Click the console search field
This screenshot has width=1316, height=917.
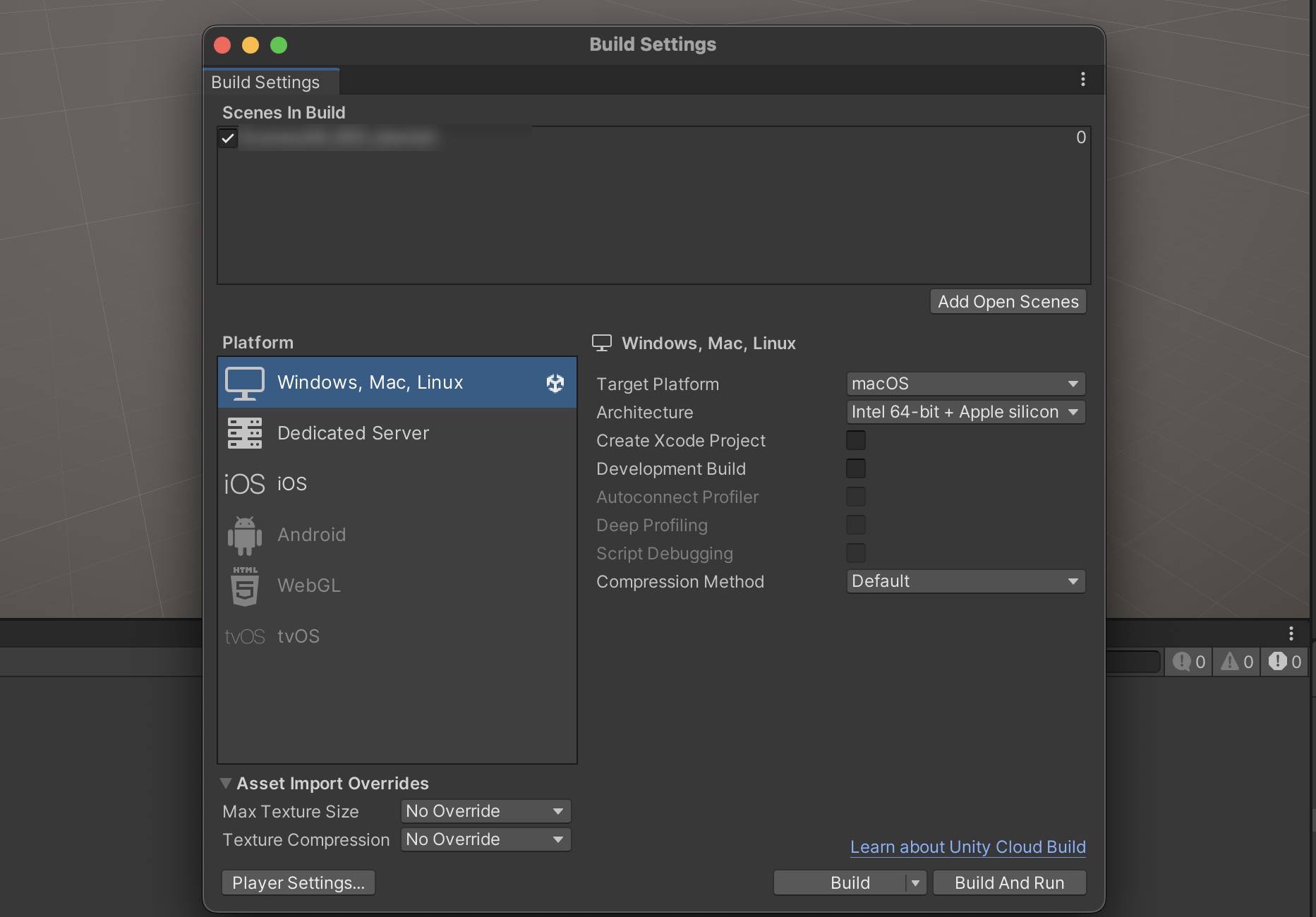(1133, 662)
